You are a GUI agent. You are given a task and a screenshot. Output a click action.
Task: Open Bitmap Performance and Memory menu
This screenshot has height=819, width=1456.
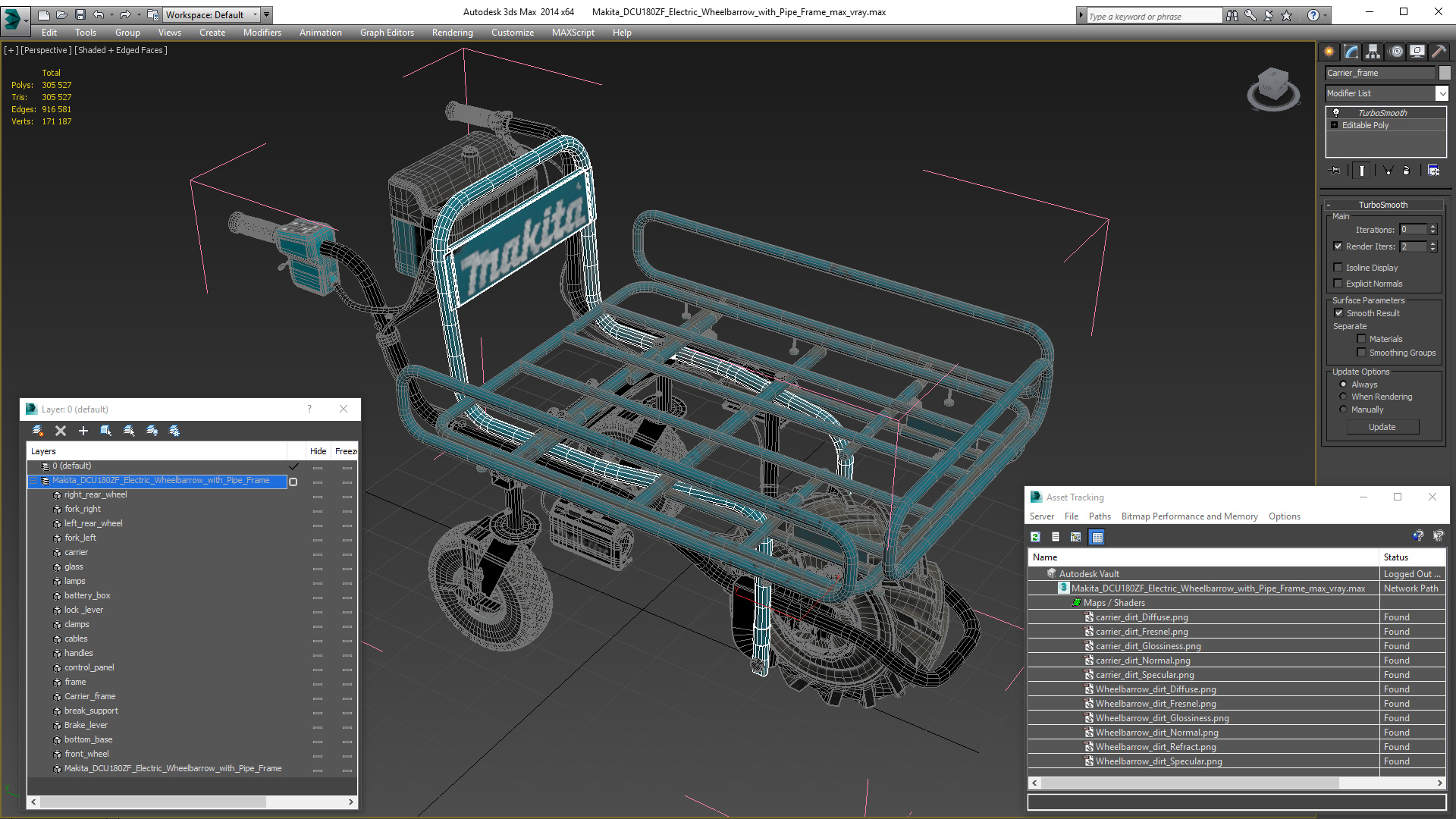pyautogui.click(x=1189, y=516)
